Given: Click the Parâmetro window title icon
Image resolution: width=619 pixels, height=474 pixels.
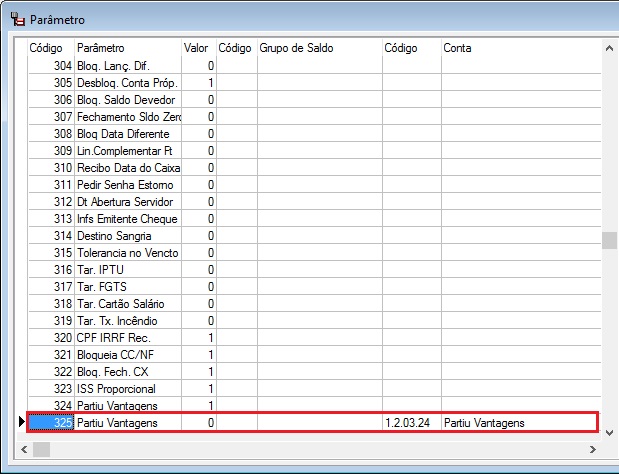Looking at the screenshot, I should pos(17,20).
